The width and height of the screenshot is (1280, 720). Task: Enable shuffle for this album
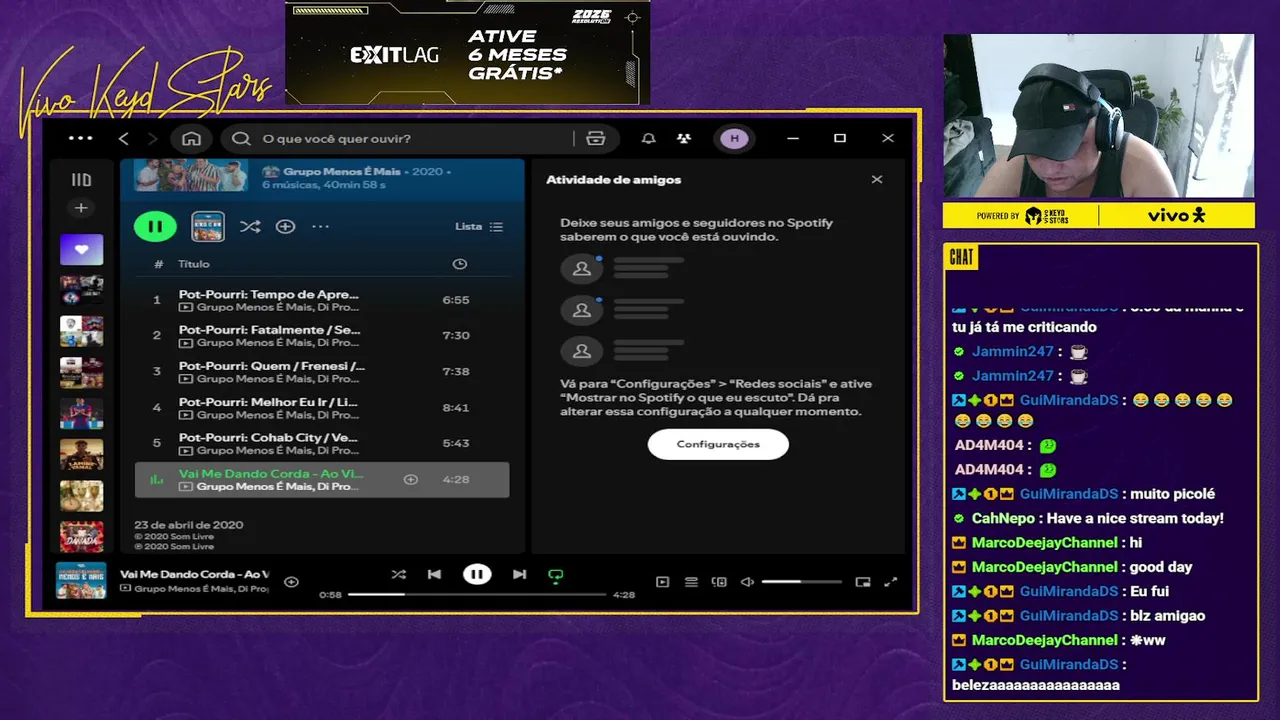pos(250,227)
